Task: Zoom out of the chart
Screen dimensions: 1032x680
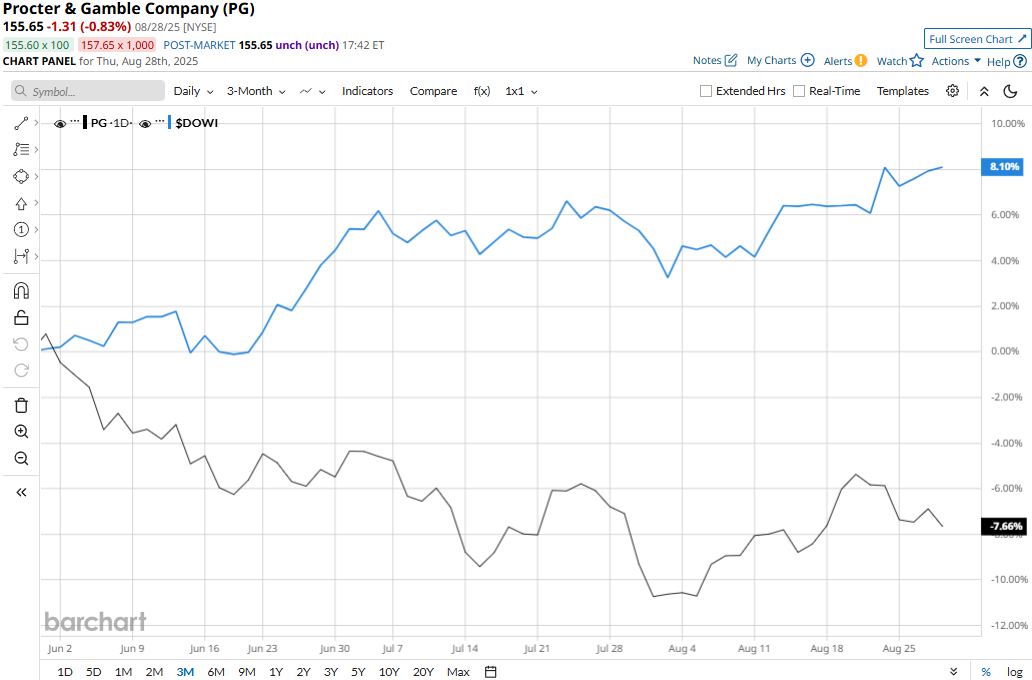Action: pos(21,458)
